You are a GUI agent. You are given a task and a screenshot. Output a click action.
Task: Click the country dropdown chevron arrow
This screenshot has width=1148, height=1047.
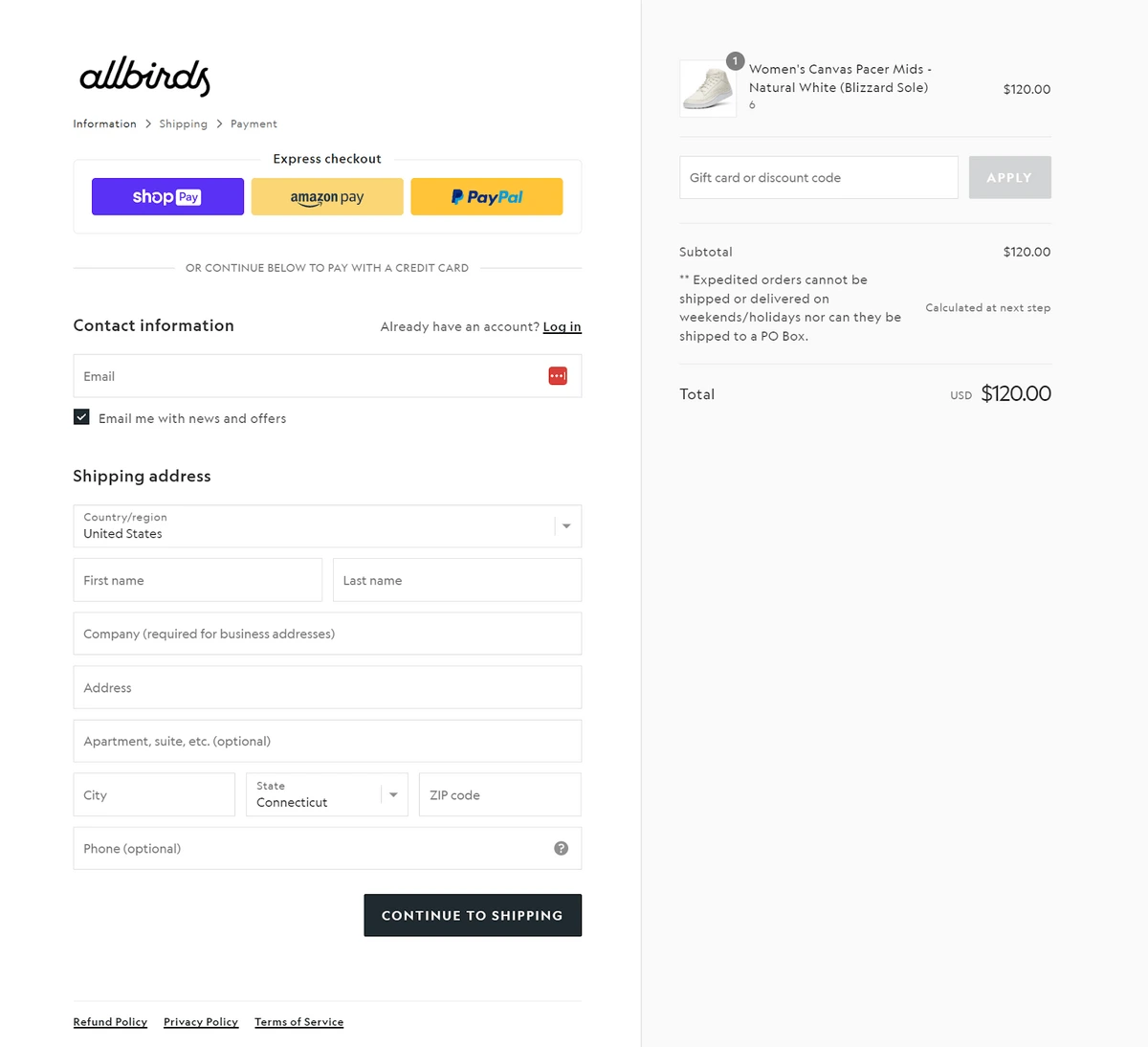(x=566, y=525)
